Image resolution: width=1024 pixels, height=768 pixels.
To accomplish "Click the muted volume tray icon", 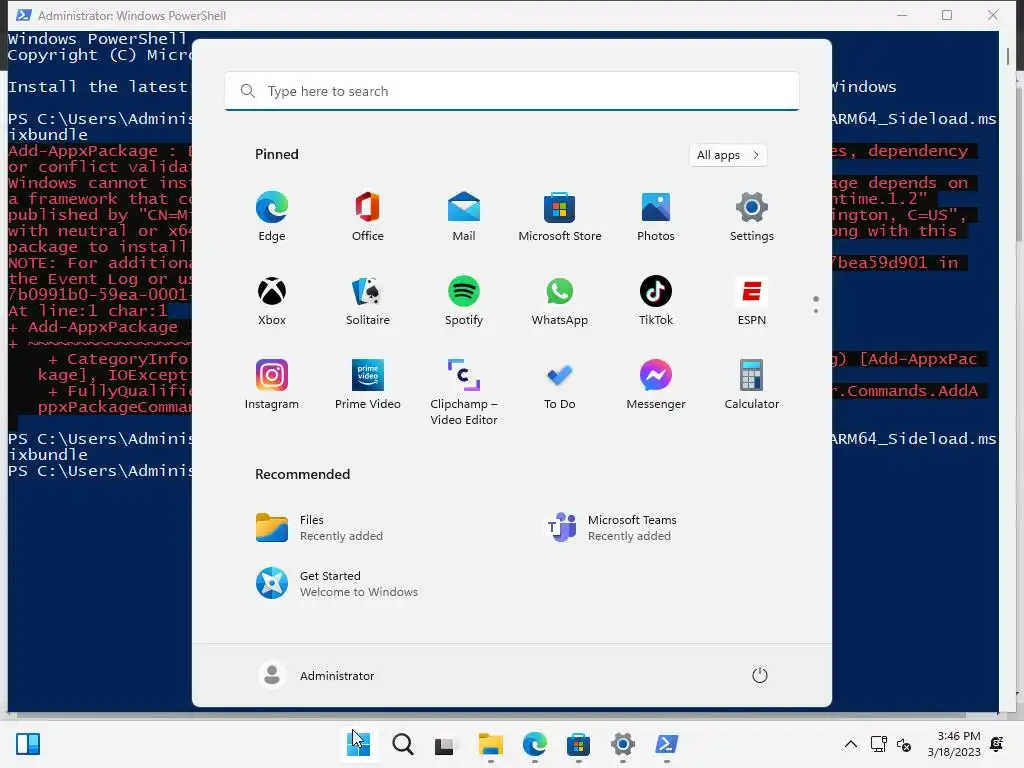I will click(904, 744).
